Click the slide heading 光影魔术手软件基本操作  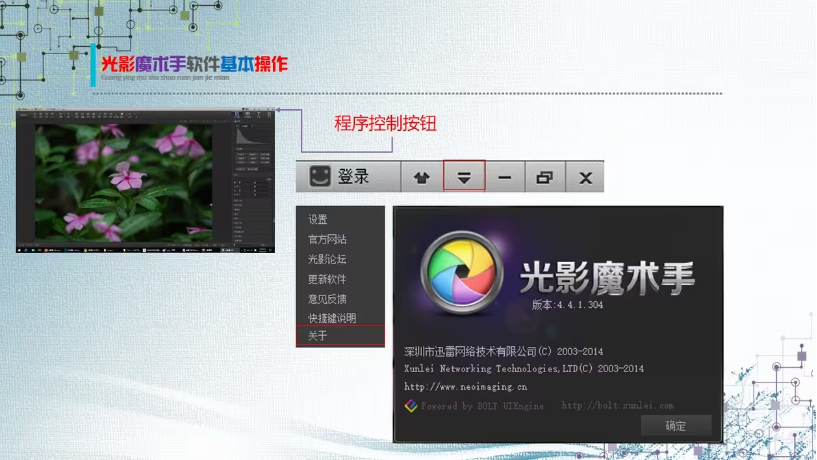click(x=194, y=64)
